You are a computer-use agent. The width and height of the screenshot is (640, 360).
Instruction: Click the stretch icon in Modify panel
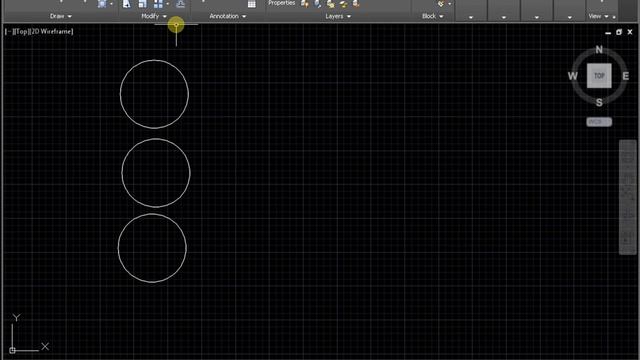pos(127,4)
